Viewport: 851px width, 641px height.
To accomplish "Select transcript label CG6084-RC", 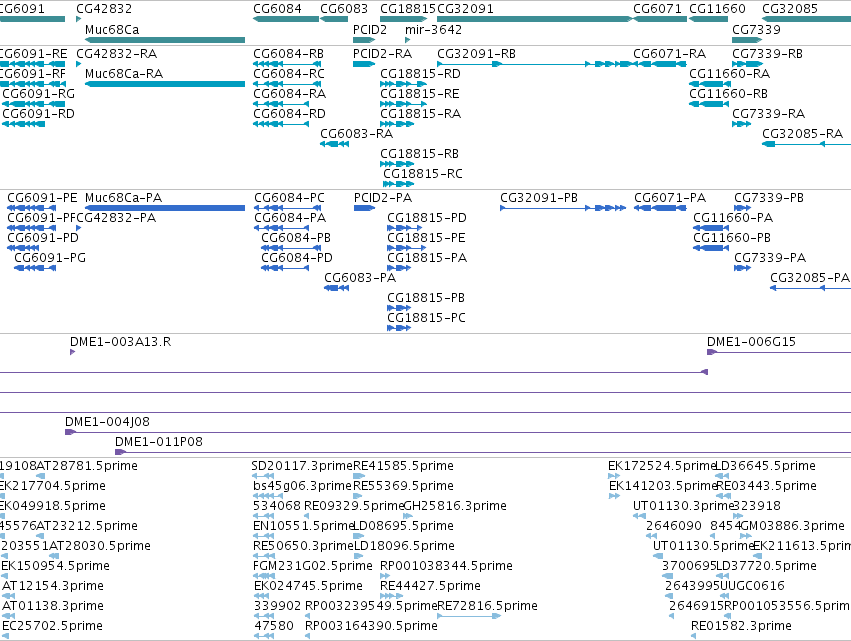I will [x=289, y=74].
